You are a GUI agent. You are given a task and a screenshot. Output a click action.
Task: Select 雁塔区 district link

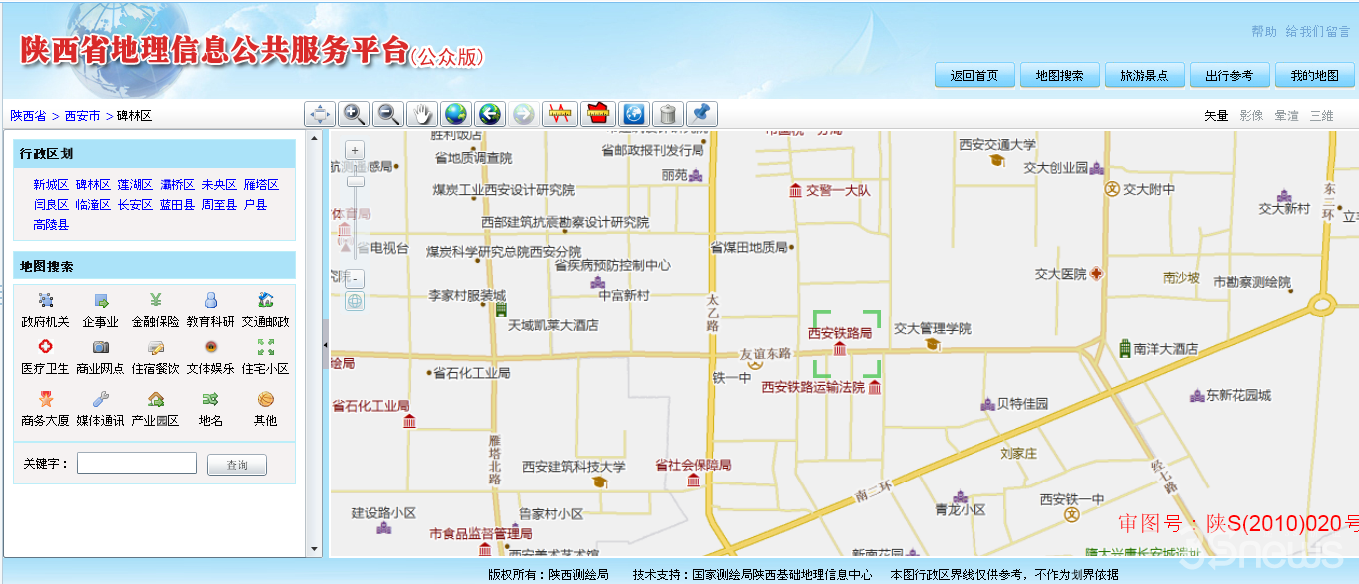(261, 185)
